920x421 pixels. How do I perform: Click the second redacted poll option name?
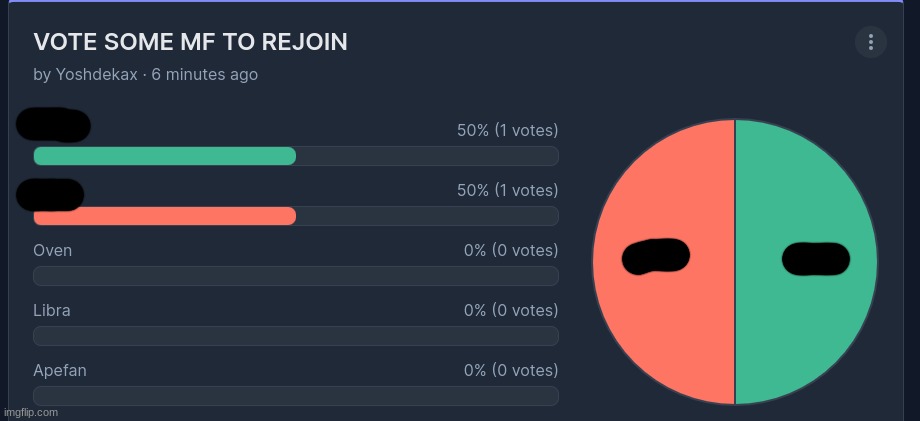point(50,195)
